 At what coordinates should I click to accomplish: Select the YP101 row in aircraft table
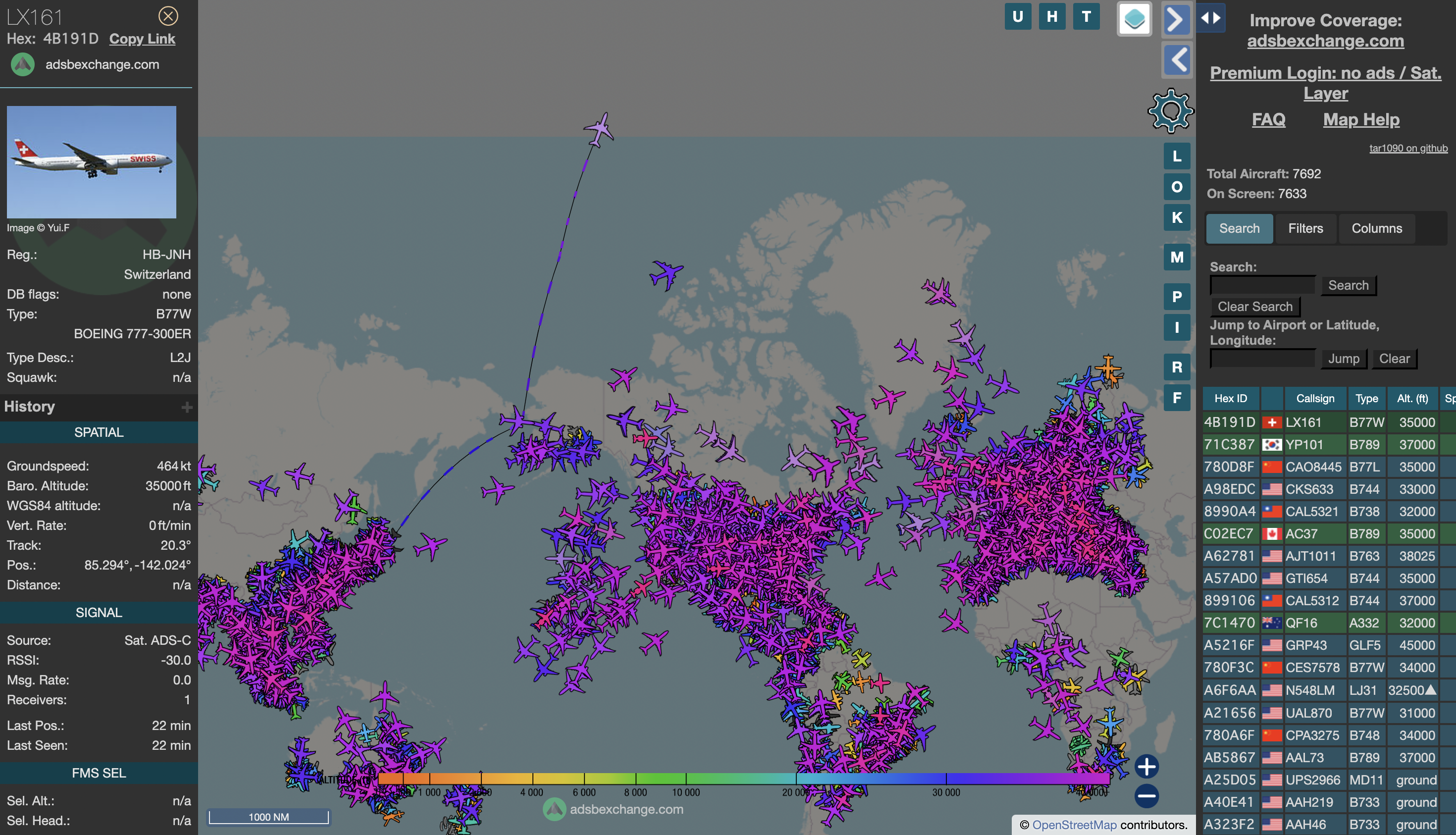coord(1329,445)
